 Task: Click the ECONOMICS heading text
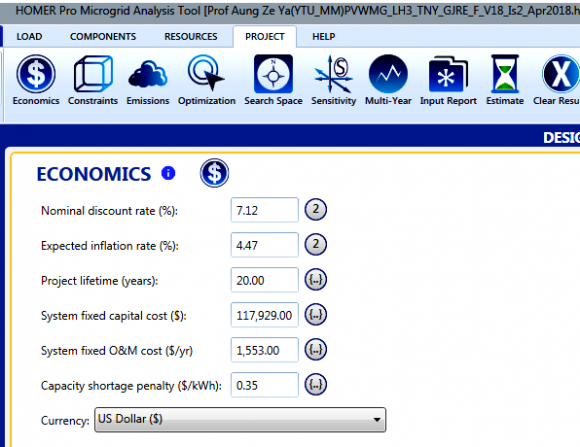click(94, 174)
